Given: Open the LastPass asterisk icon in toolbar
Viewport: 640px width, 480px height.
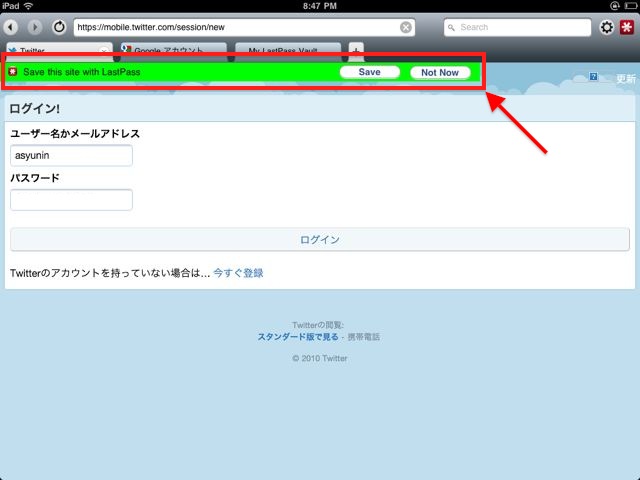Looking at the screenshot, I should pos(627,27).
